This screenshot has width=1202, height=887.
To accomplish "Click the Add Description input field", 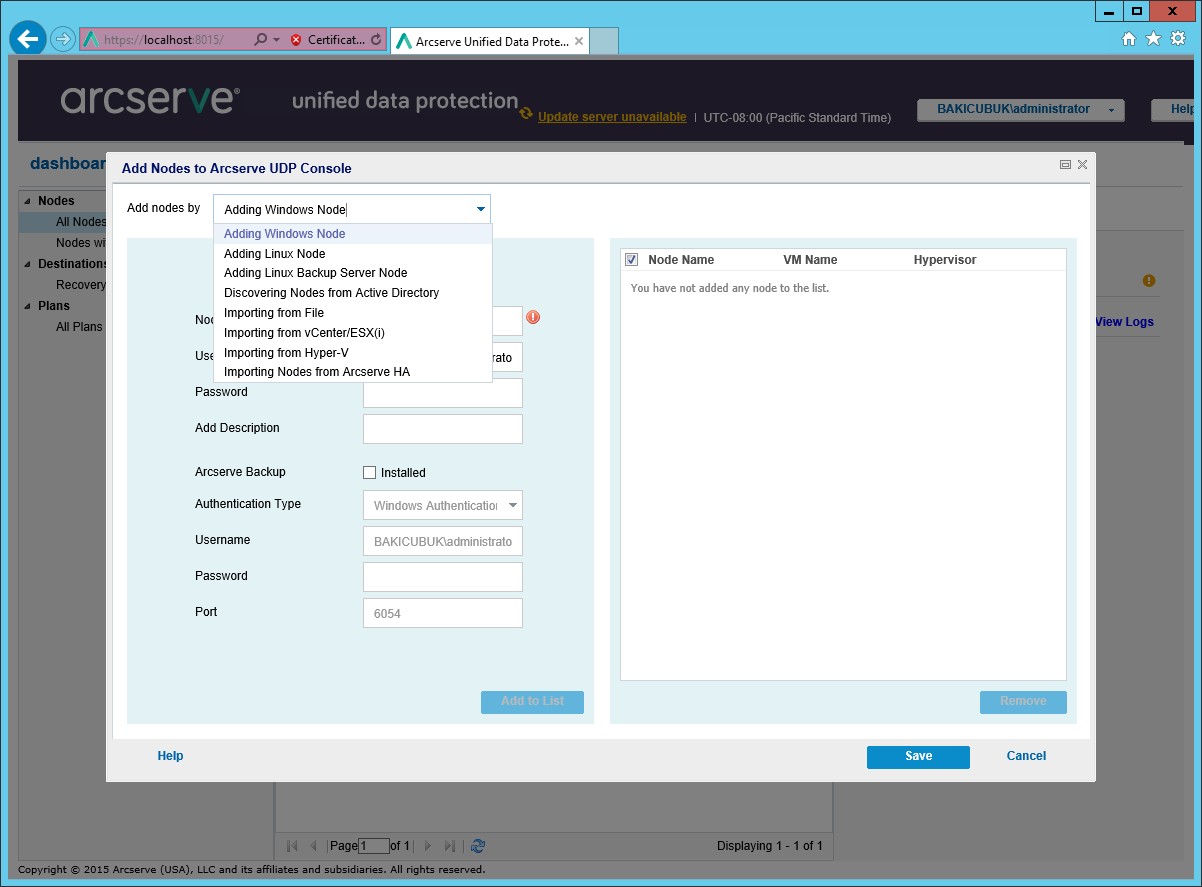I will [x=442, y=429].
